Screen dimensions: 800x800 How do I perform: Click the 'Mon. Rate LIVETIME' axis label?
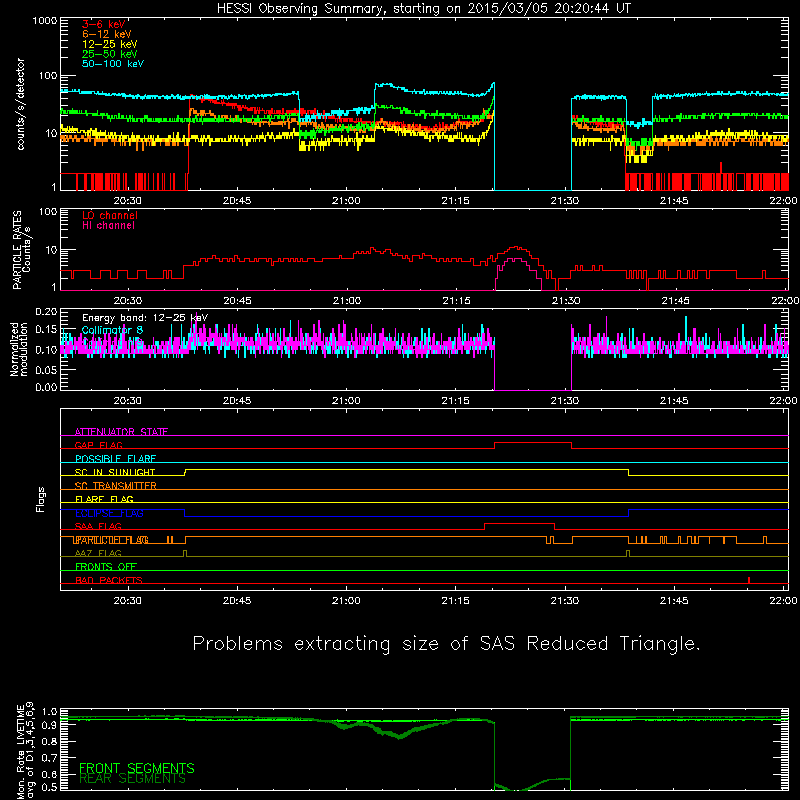[x=21, y=752]
